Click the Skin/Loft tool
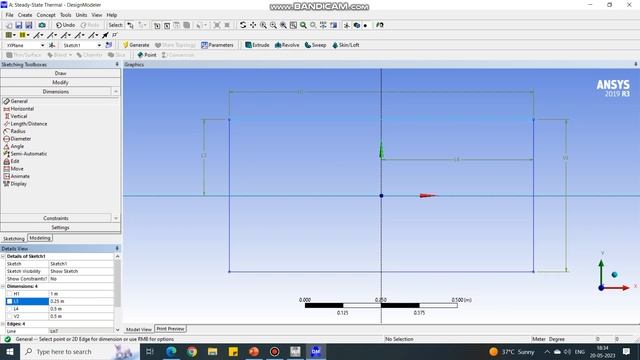This screenshot has width=640, height=360. (345, 45)
